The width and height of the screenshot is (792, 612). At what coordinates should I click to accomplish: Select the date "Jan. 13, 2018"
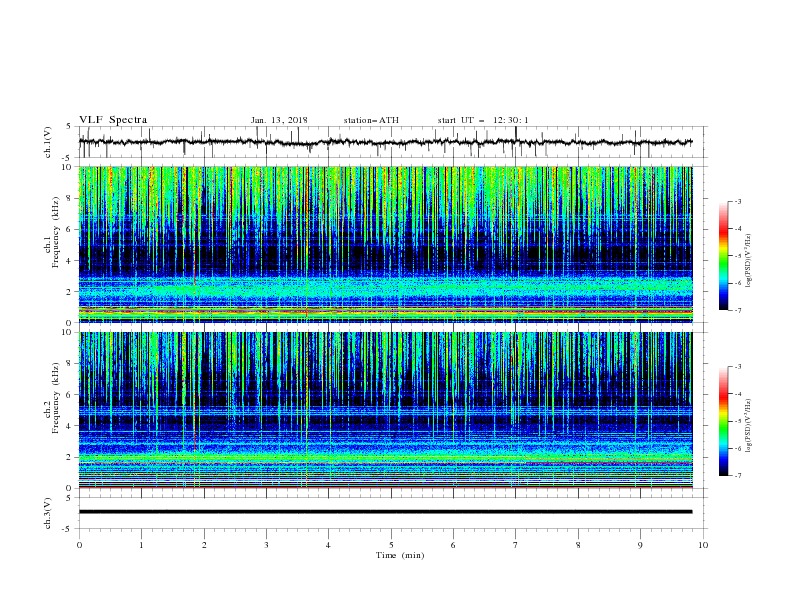coord(279,120)
